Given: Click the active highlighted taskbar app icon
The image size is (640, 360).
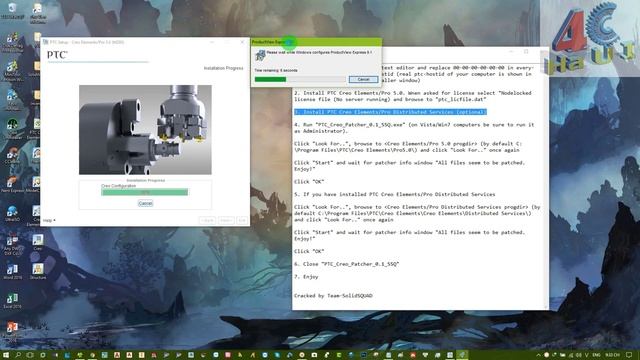Looking at the screenshot, I should (x=462, y=355).
